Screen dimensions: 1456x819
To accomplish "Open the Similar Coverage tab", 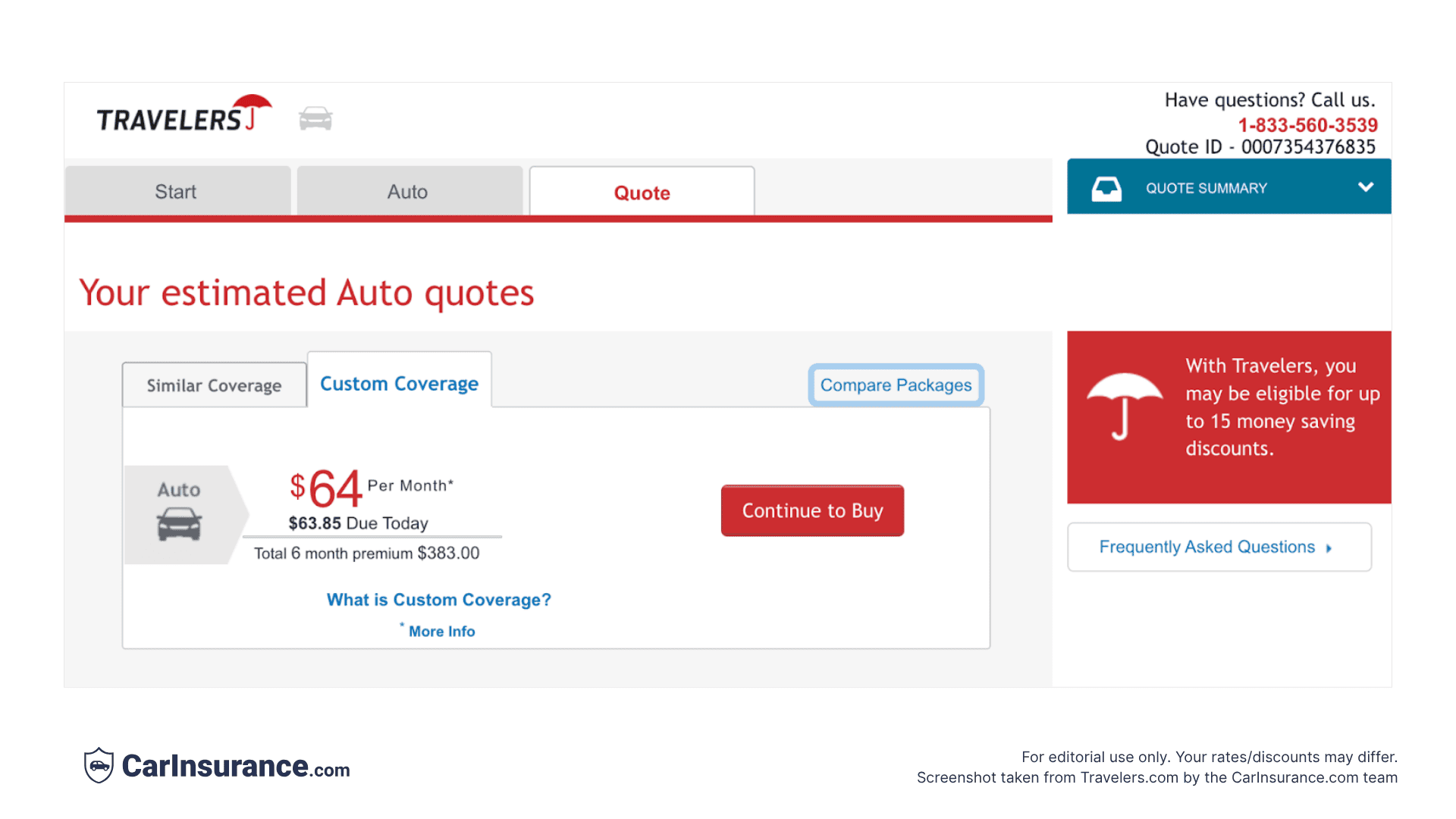I will 213,384.
